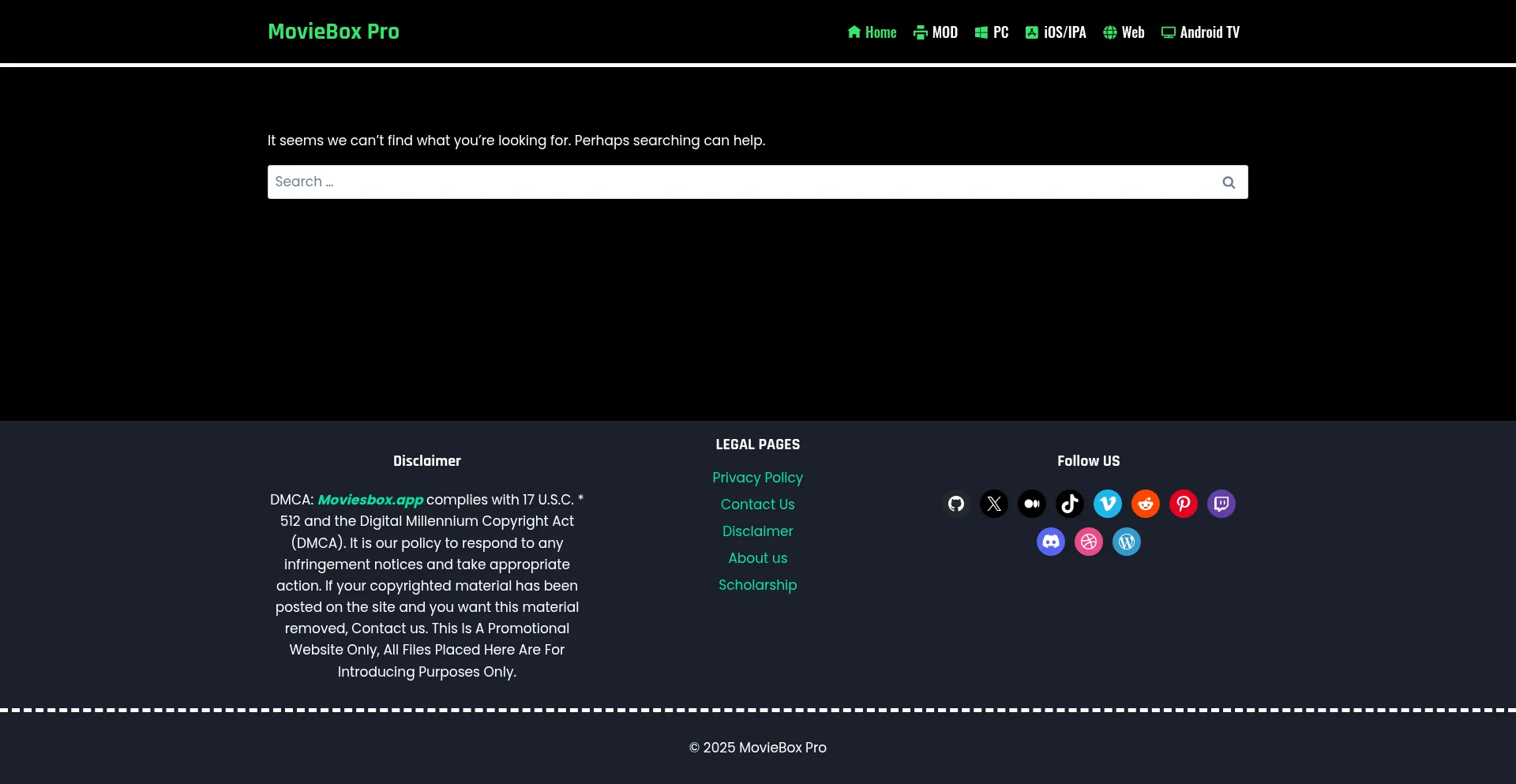
Task: Open the Moviesbox.app link in disclaimer
Action: pos(370,500)
